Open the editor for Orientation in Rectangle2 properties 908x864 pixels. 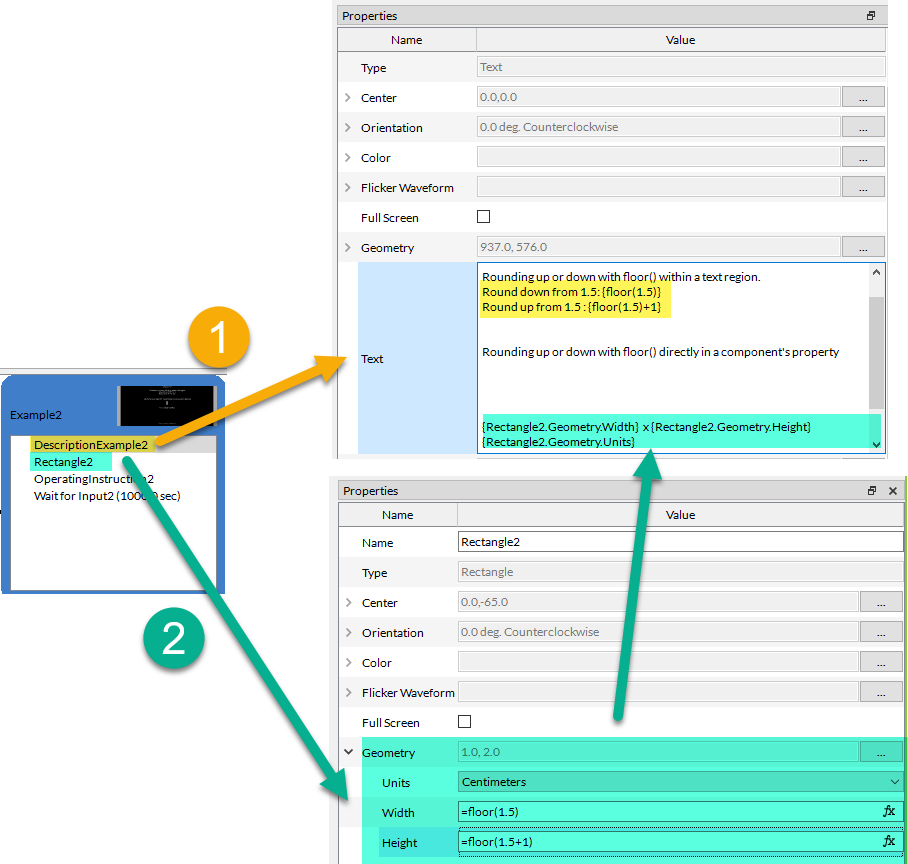[881, 633]
